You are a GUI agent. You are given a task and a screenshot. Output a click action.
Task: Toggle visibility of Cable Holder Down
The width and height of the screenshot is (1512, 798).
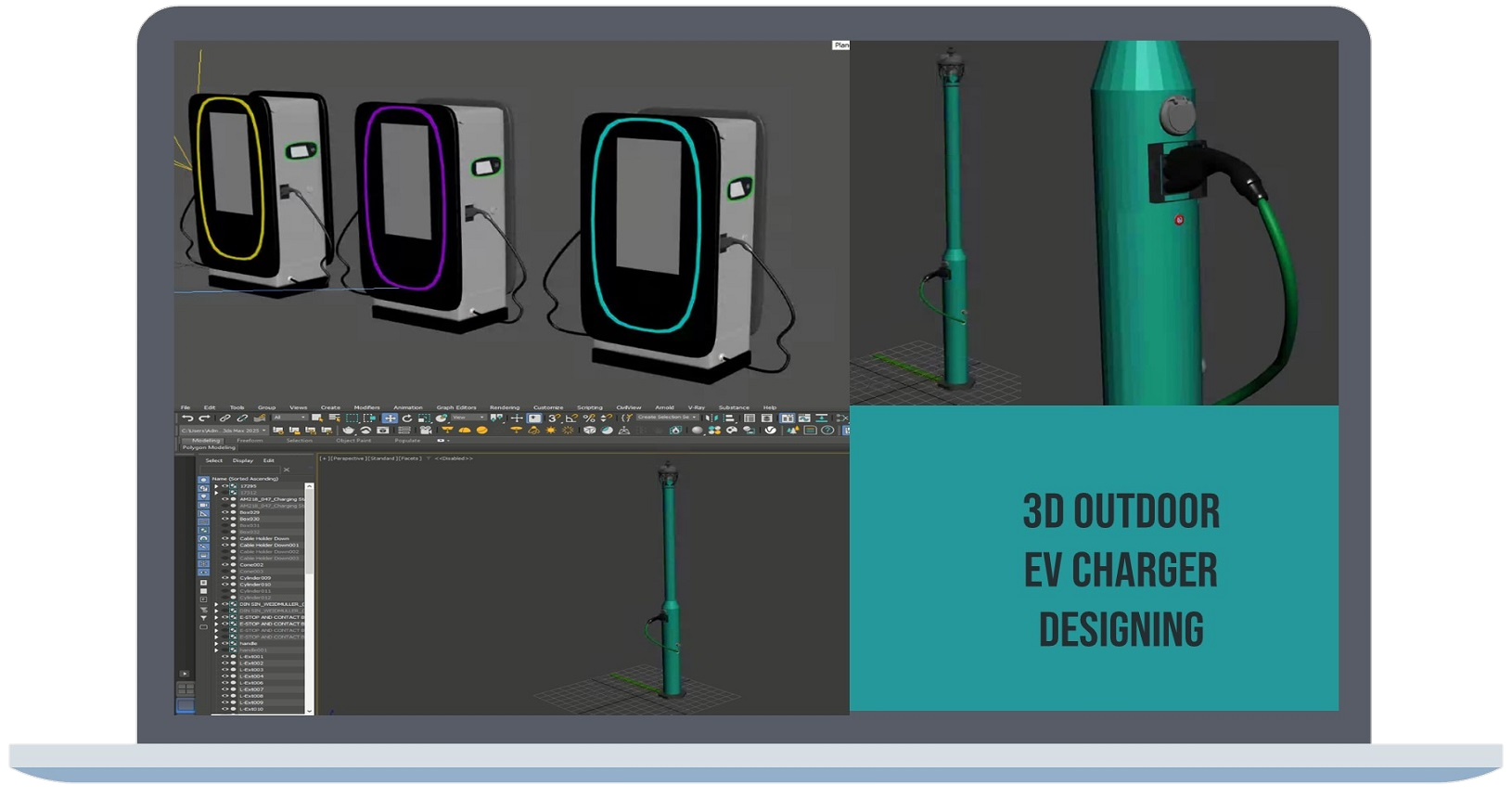click(224, 538)
